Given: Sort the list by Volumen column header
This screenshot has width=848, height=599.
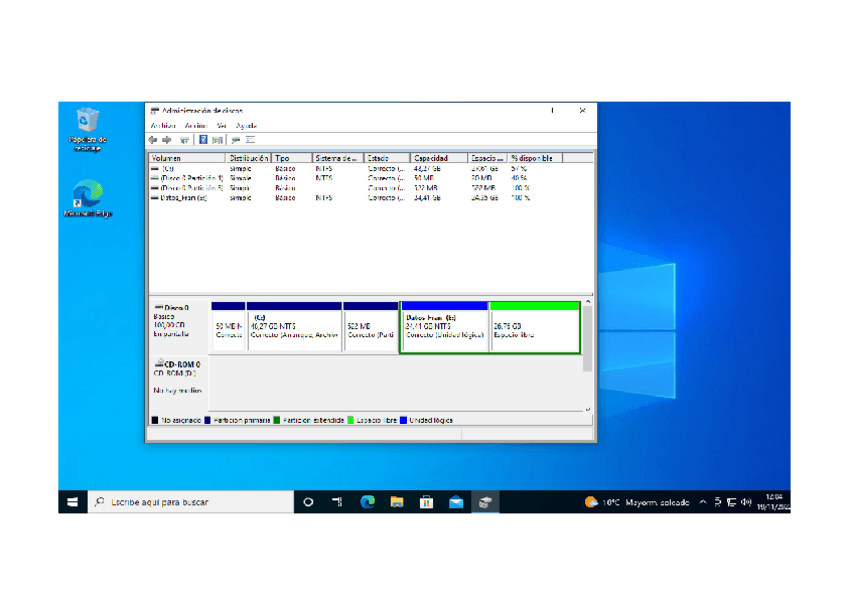Looking at the screenshot, I should 187,158.
